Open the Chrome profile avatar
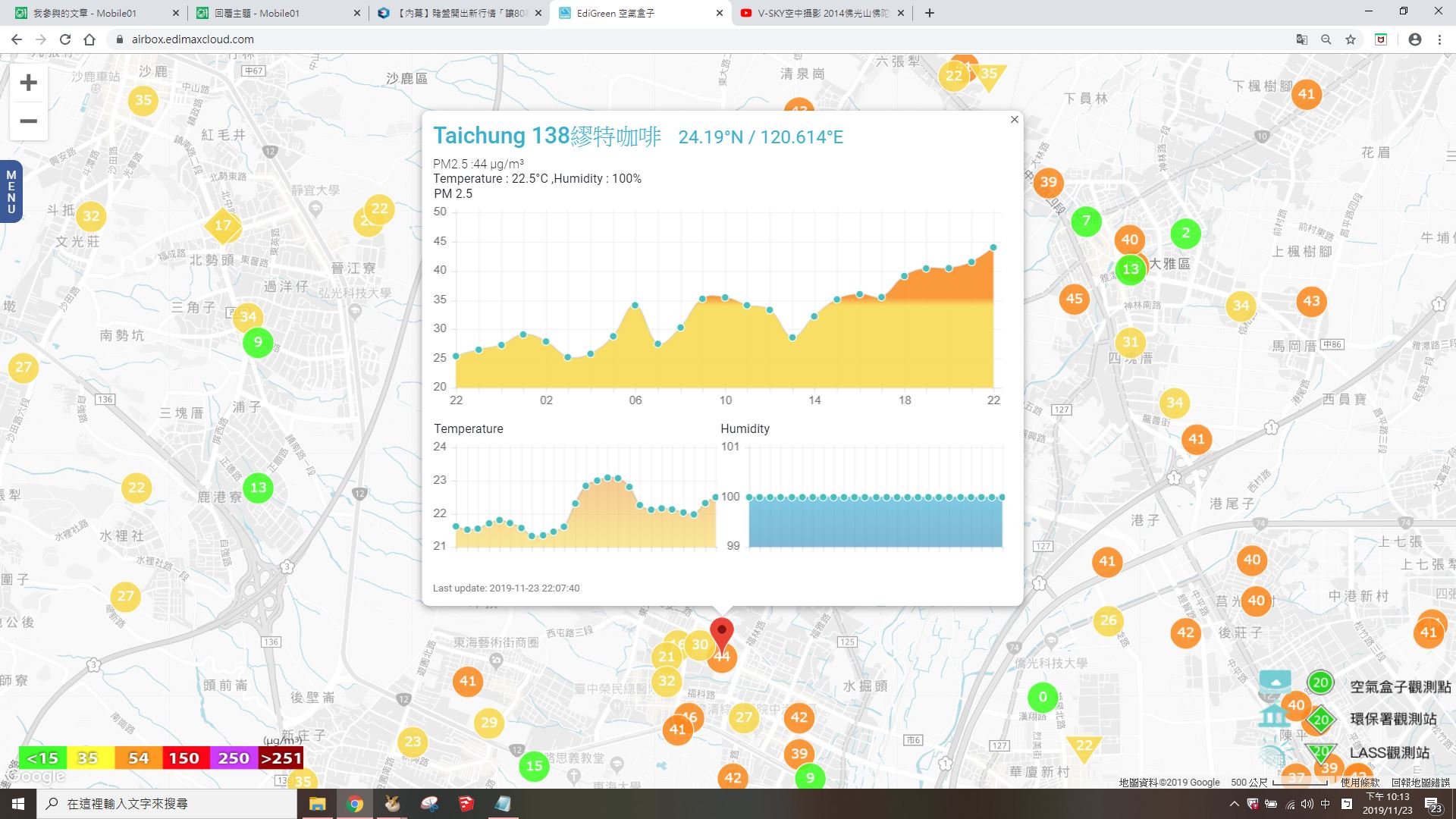 click(x=1414, y=39)
